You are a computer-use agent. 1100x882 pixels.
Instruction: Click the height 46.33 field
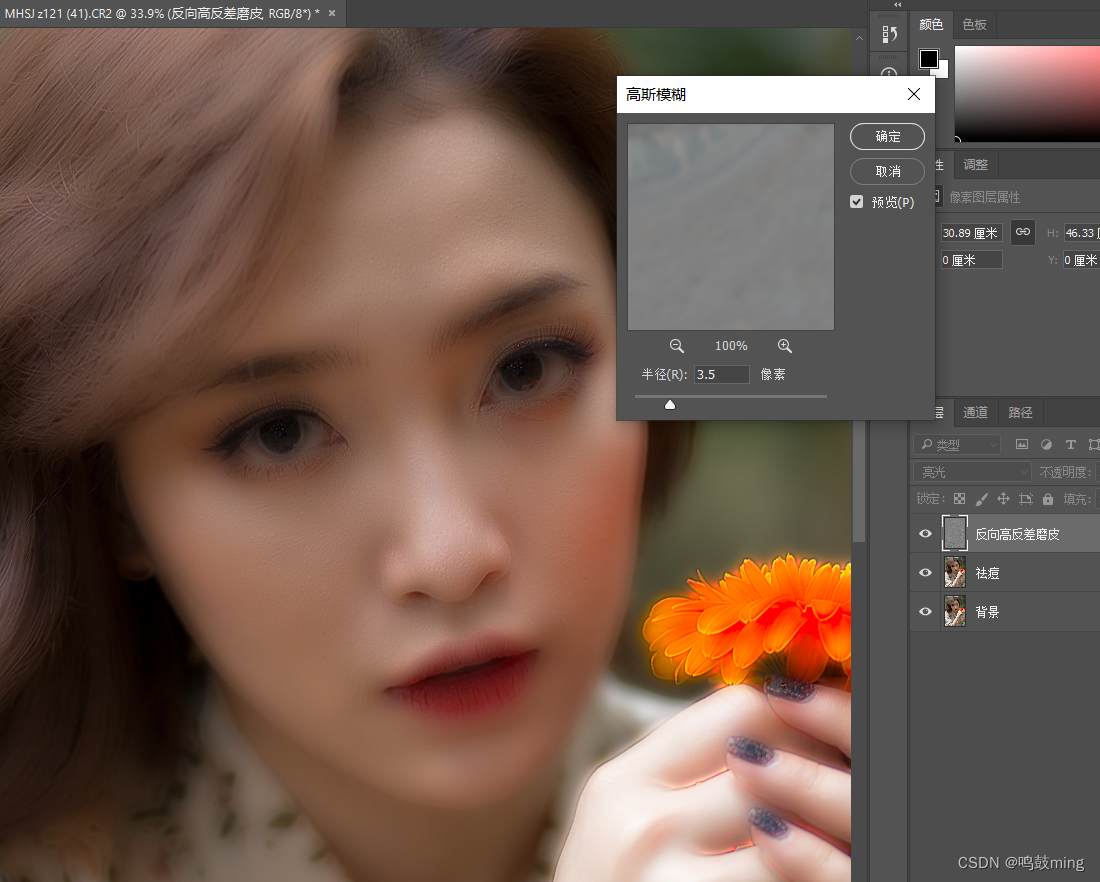[1081, 233]
